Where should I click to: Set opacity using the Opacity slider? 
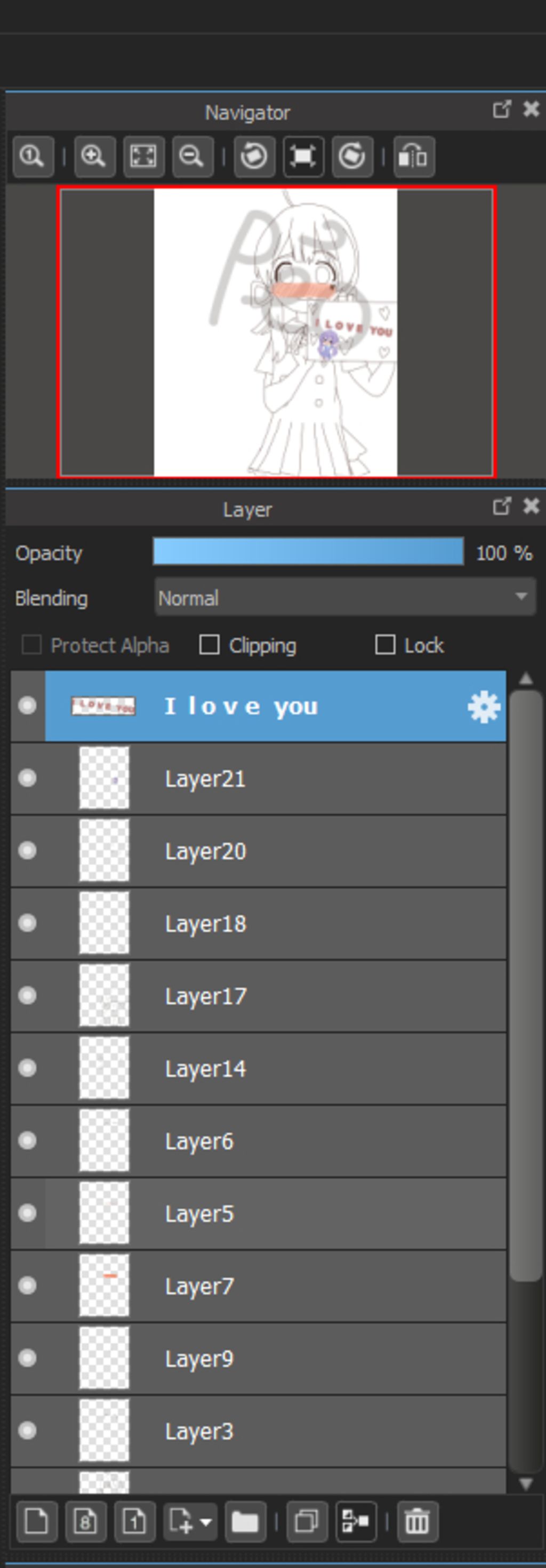pyautogui.click(x=308, y=552)
